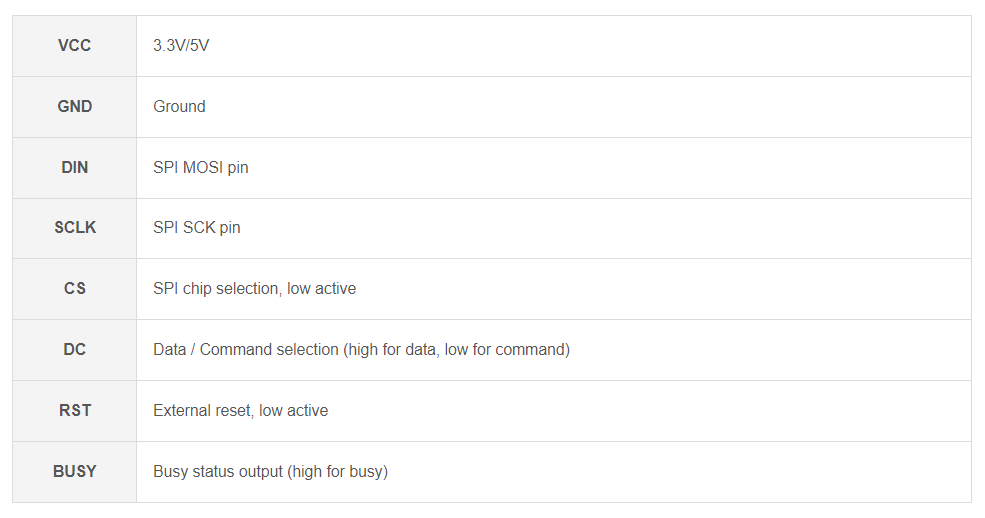Click the RST pin name cell
This screenshot has height=518, width=985.
(x=75, y=411)
